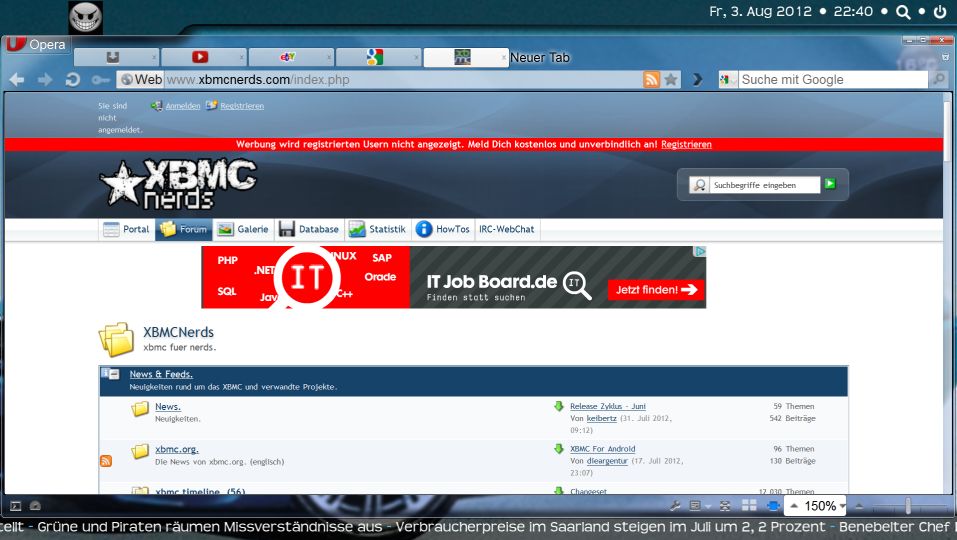Submit forum search with green arrow button

tap(830, 184)
